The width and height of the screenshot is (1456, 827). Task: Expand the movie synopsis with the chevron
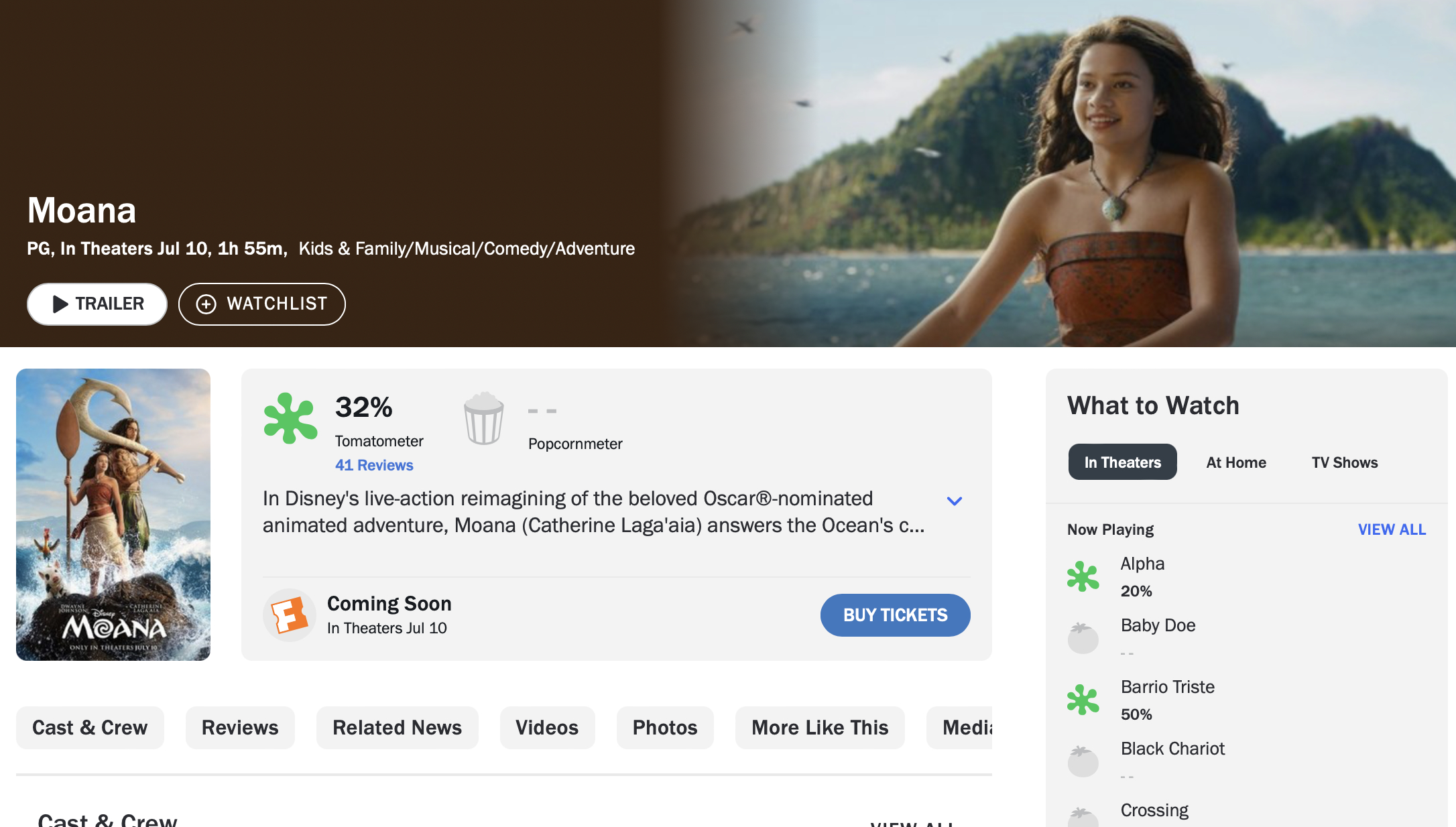coord(955,501)
